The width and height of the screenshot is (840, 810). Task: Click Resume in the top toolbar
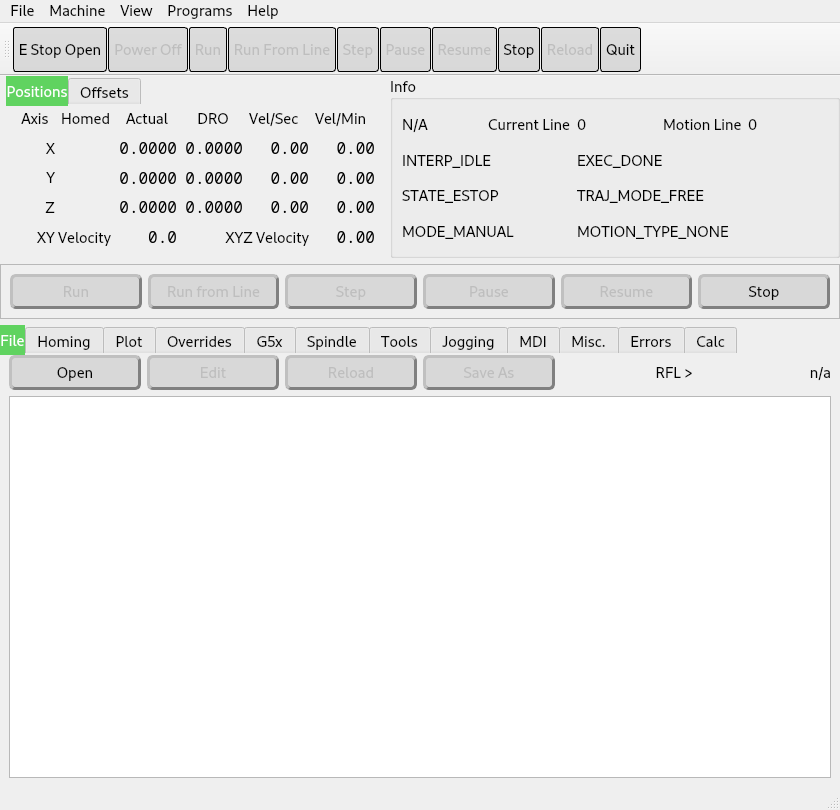click(464, 49)
